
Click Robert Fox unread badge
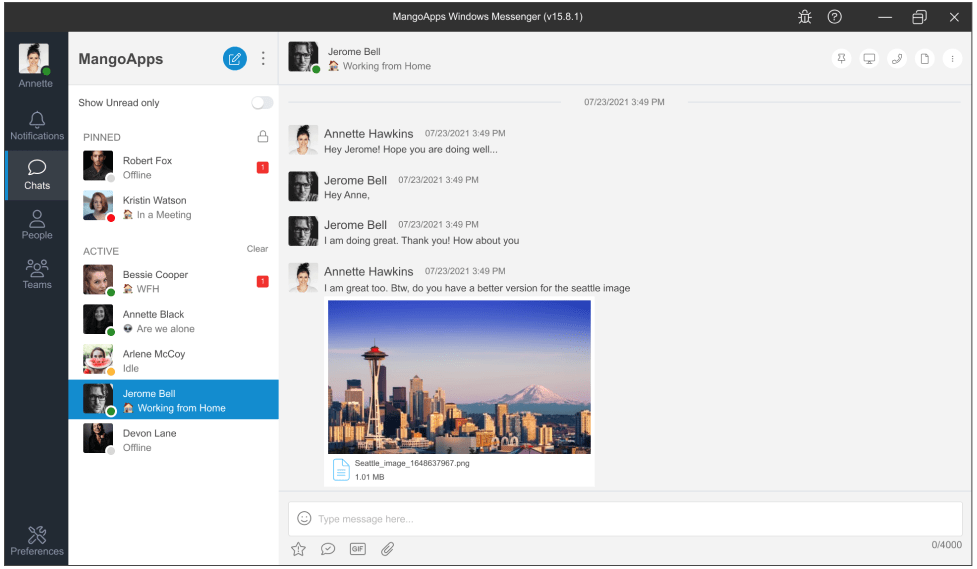263,167
